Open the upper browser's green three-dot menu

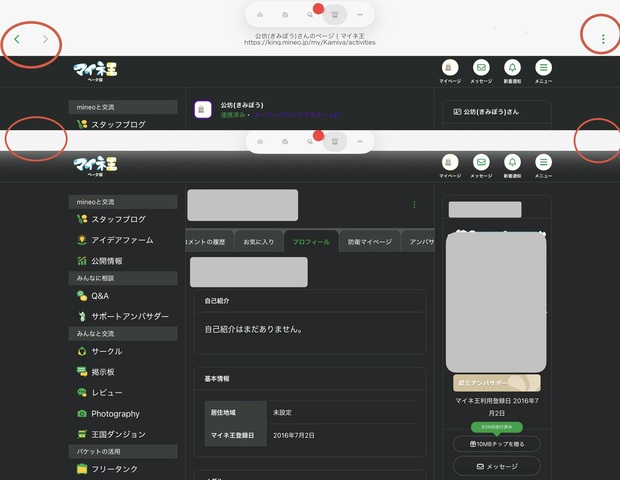click(603, 39)
